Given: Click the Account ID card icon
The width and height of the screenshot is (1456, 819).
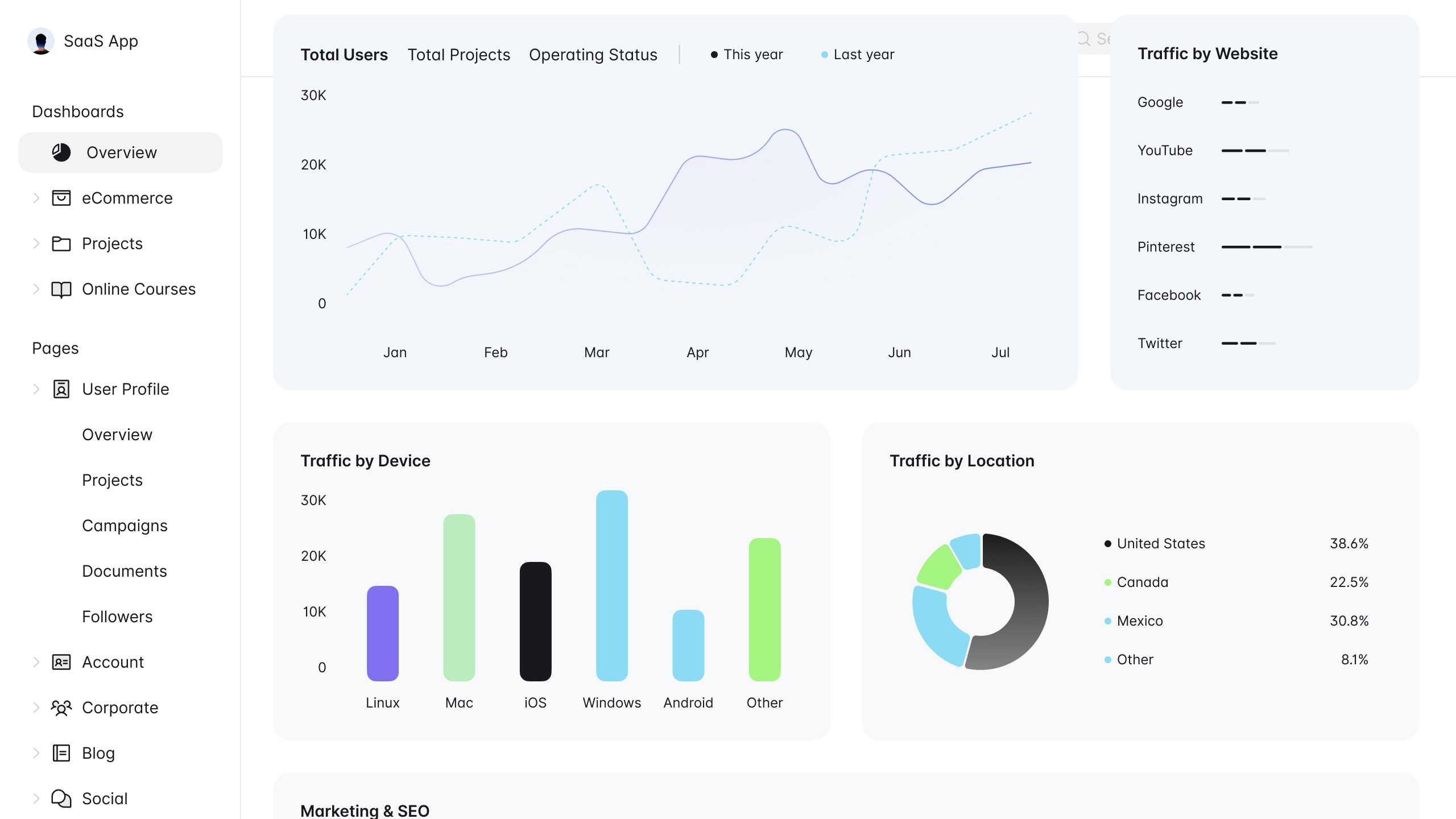Looking at the screenshot, I should [x=61, y=662].
